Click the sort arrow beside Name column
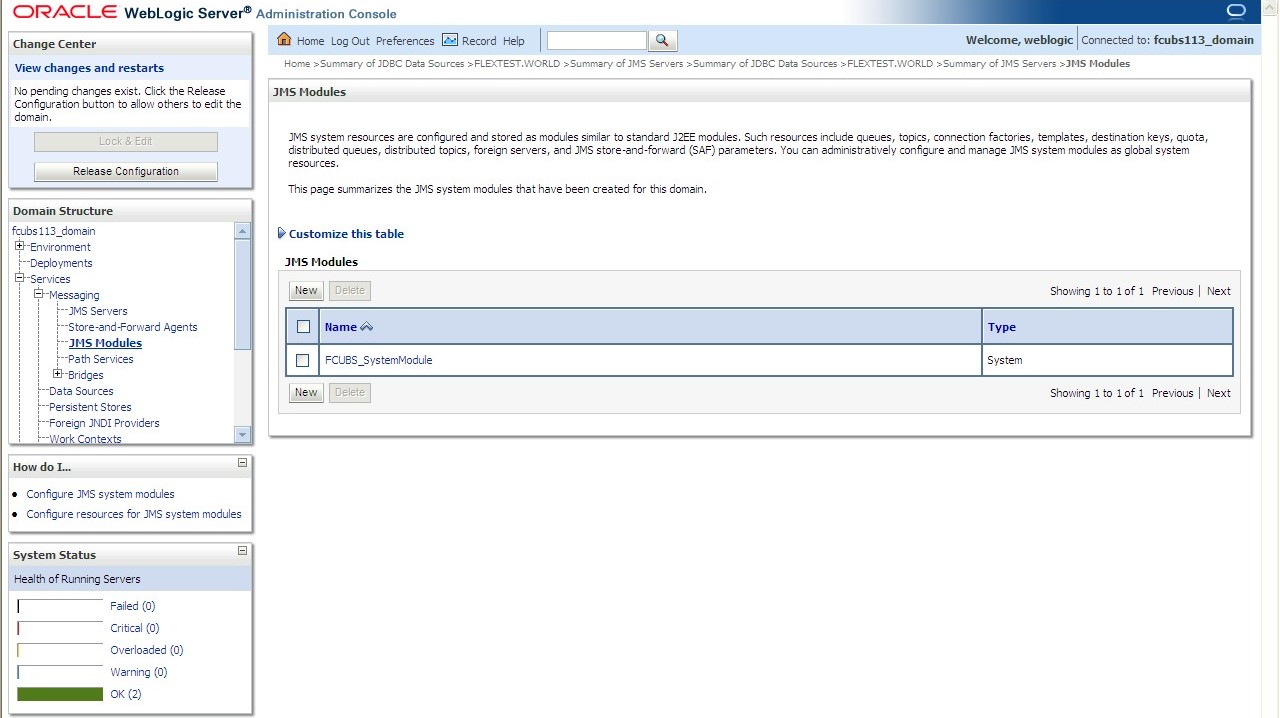Screen dimensions: 1280x718 click(x=366, y=327)
